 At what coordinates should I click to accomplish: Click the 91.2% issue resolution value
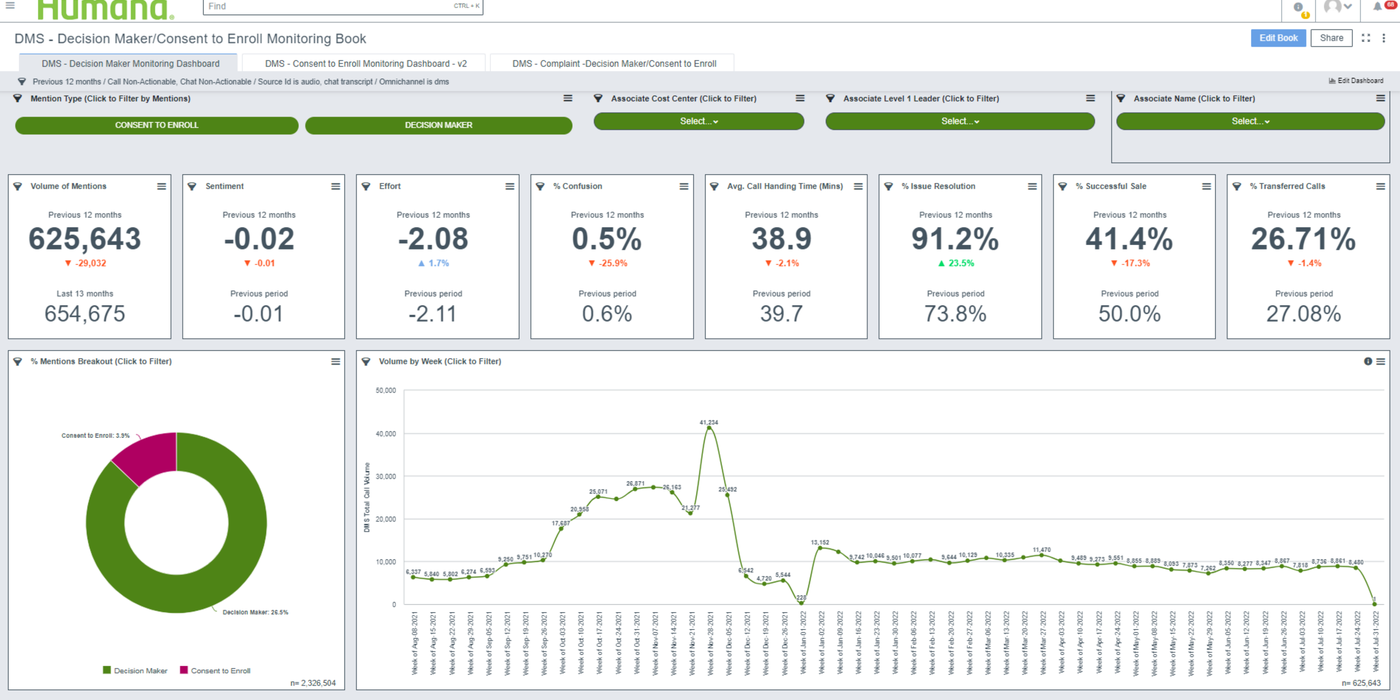point(955,239)
